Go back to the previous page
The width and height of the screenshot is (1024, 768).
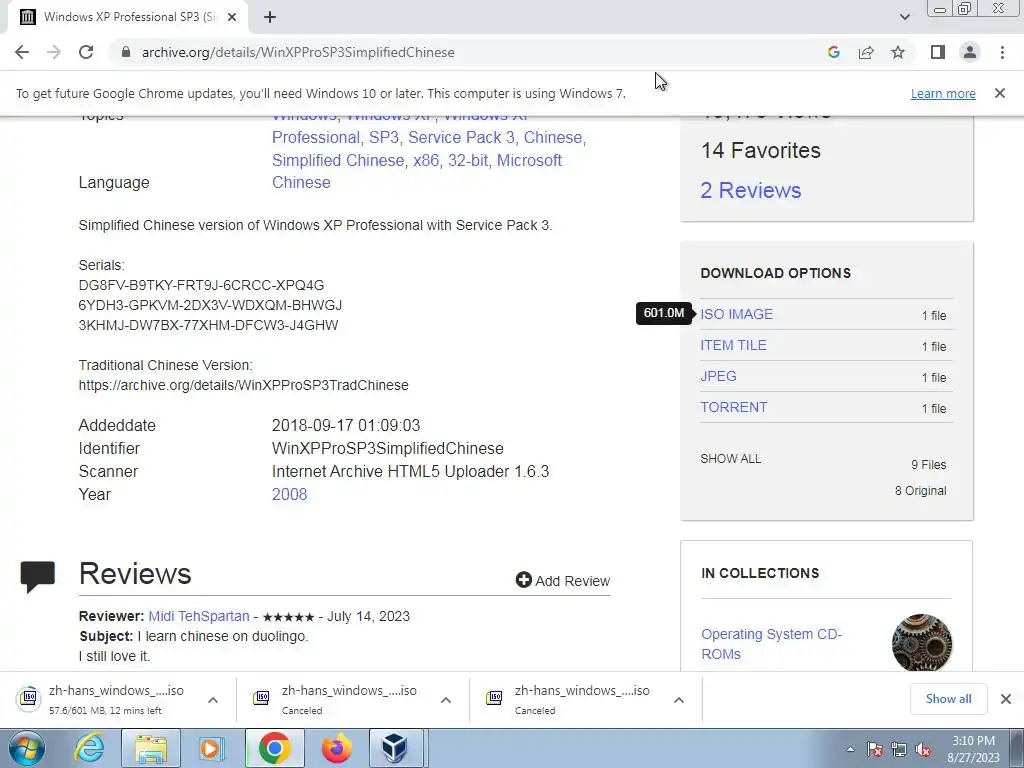tap(22, 52)
